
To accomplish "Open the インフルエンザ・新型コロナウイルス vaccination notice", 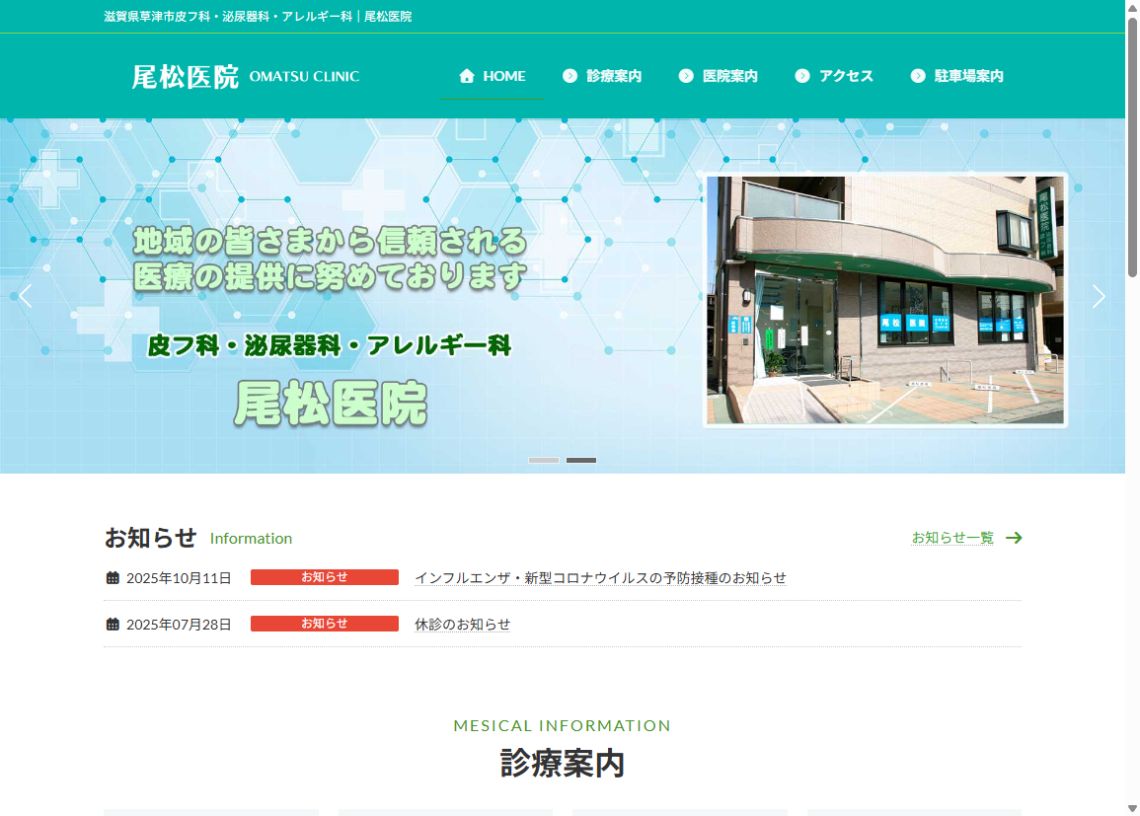I will coord(601,577).
